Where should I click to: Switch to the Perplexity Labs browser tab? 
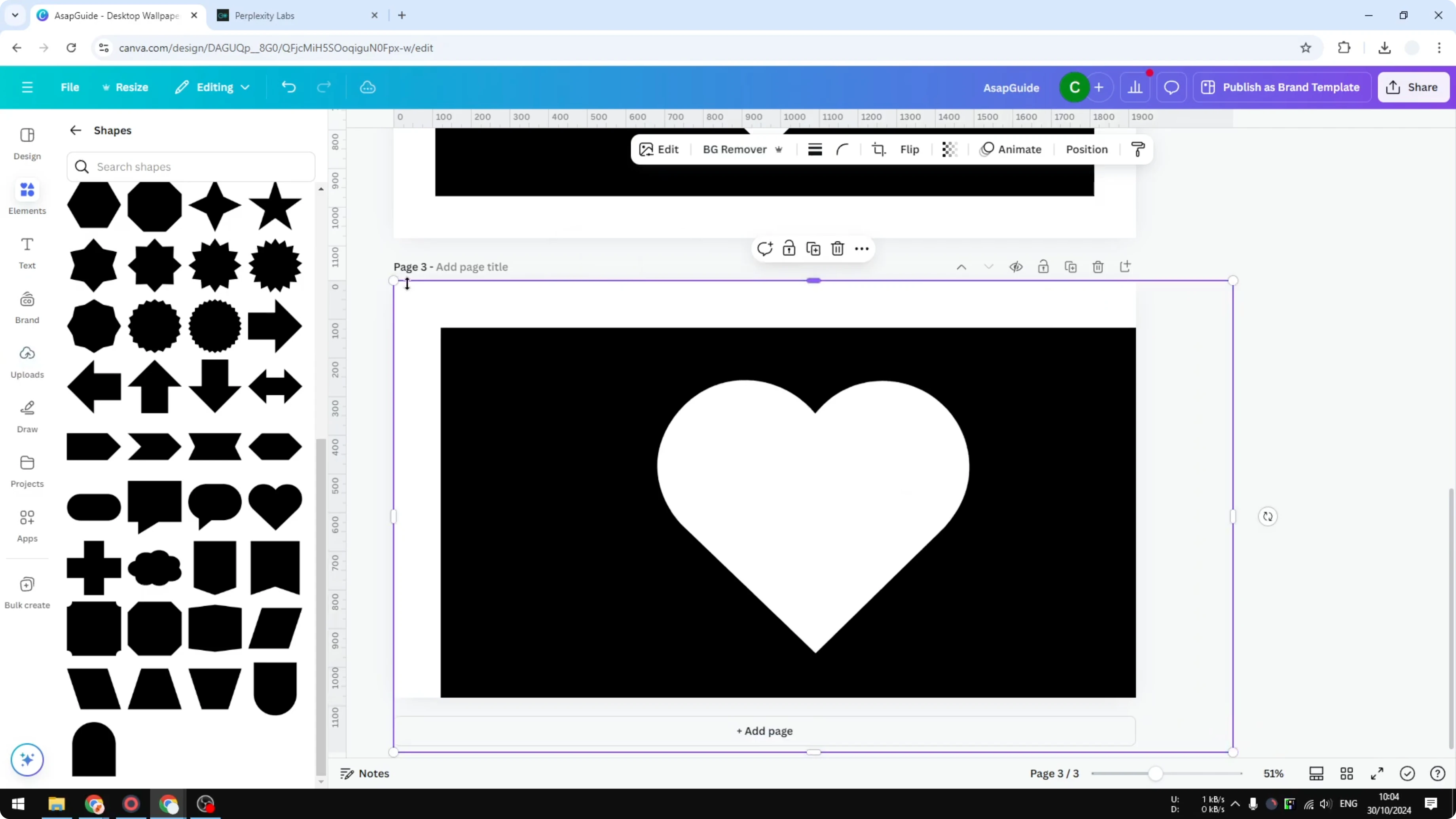(x=265, y=15)
